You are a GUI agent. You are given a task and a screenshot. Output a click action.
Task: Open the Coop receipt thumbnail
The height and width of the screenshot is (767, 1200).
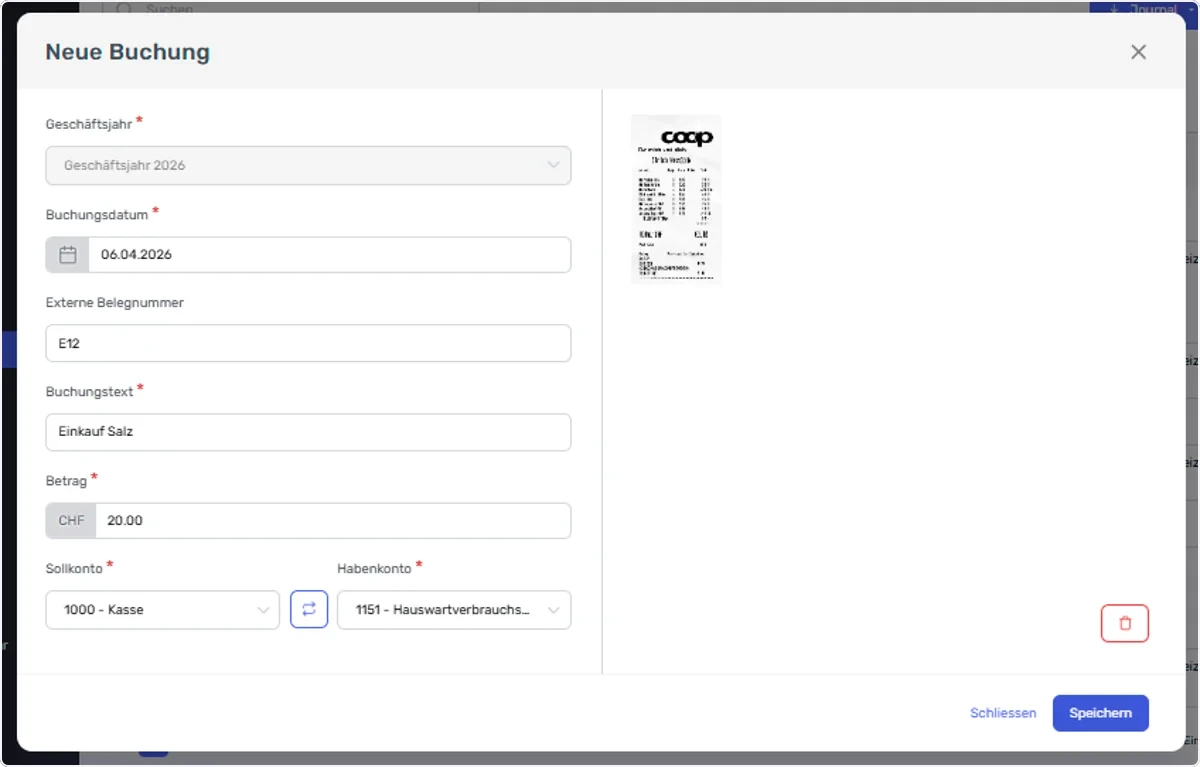tap(675, 200)
